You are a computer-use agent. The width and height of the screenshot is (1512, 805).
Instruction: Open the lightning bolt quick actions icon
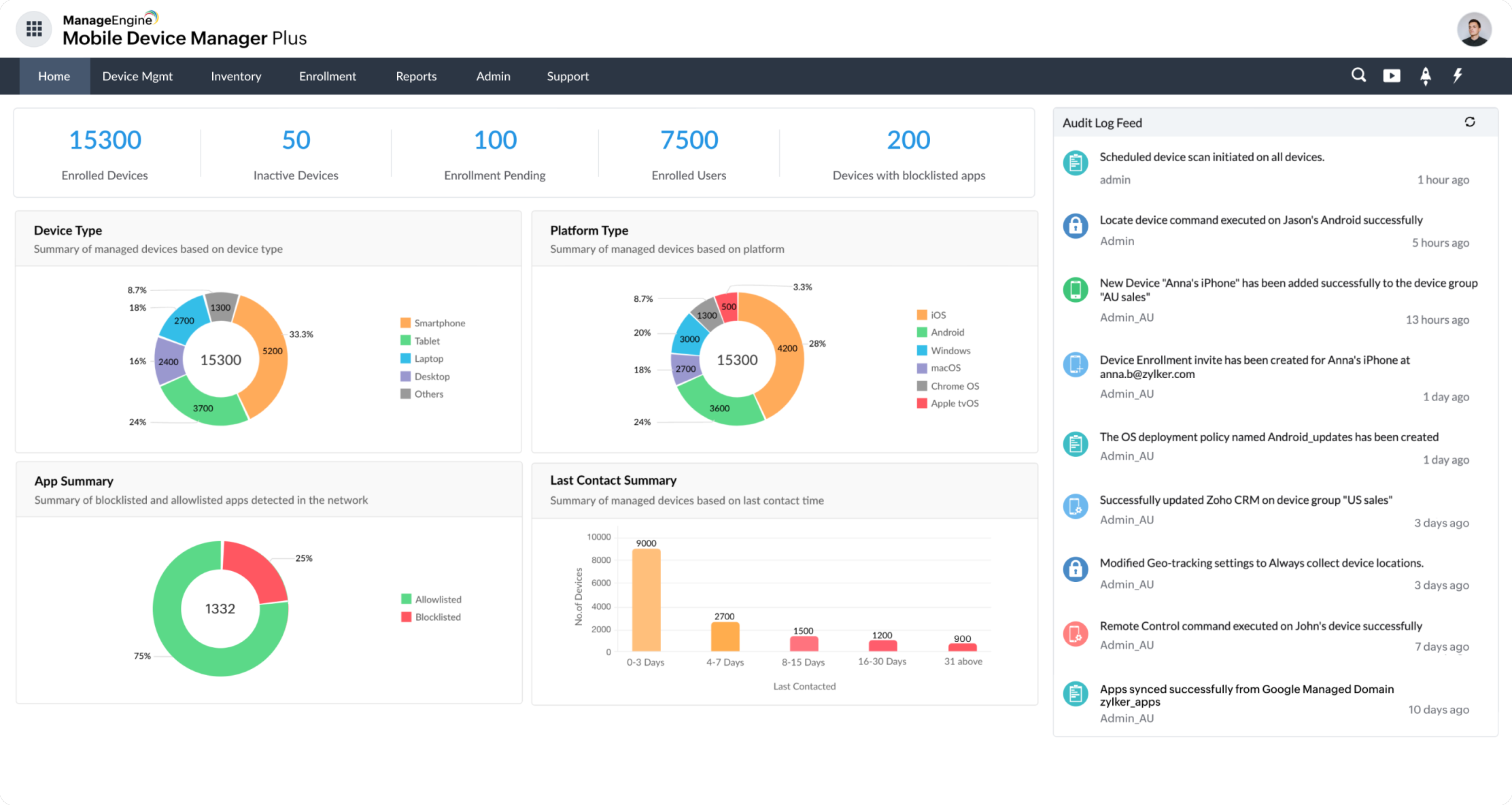point(1458,75)
